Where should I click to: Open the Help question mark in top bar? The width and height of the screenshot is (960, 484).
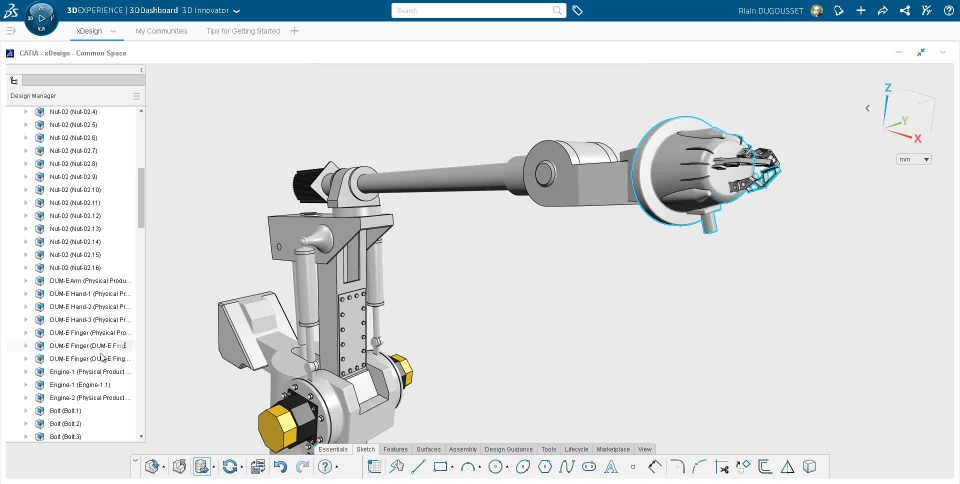point(948,10)
